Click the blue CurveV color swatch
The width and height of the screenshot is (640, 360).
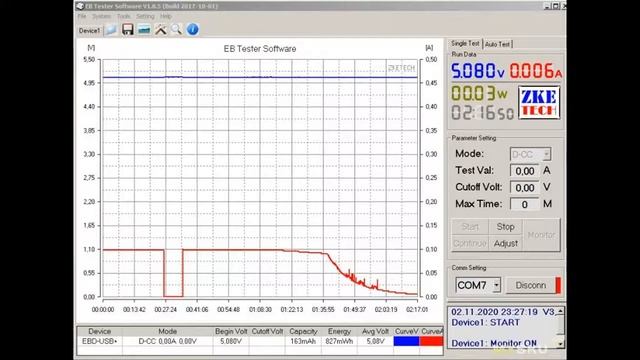pyautogui.click(x=406, y=341)
